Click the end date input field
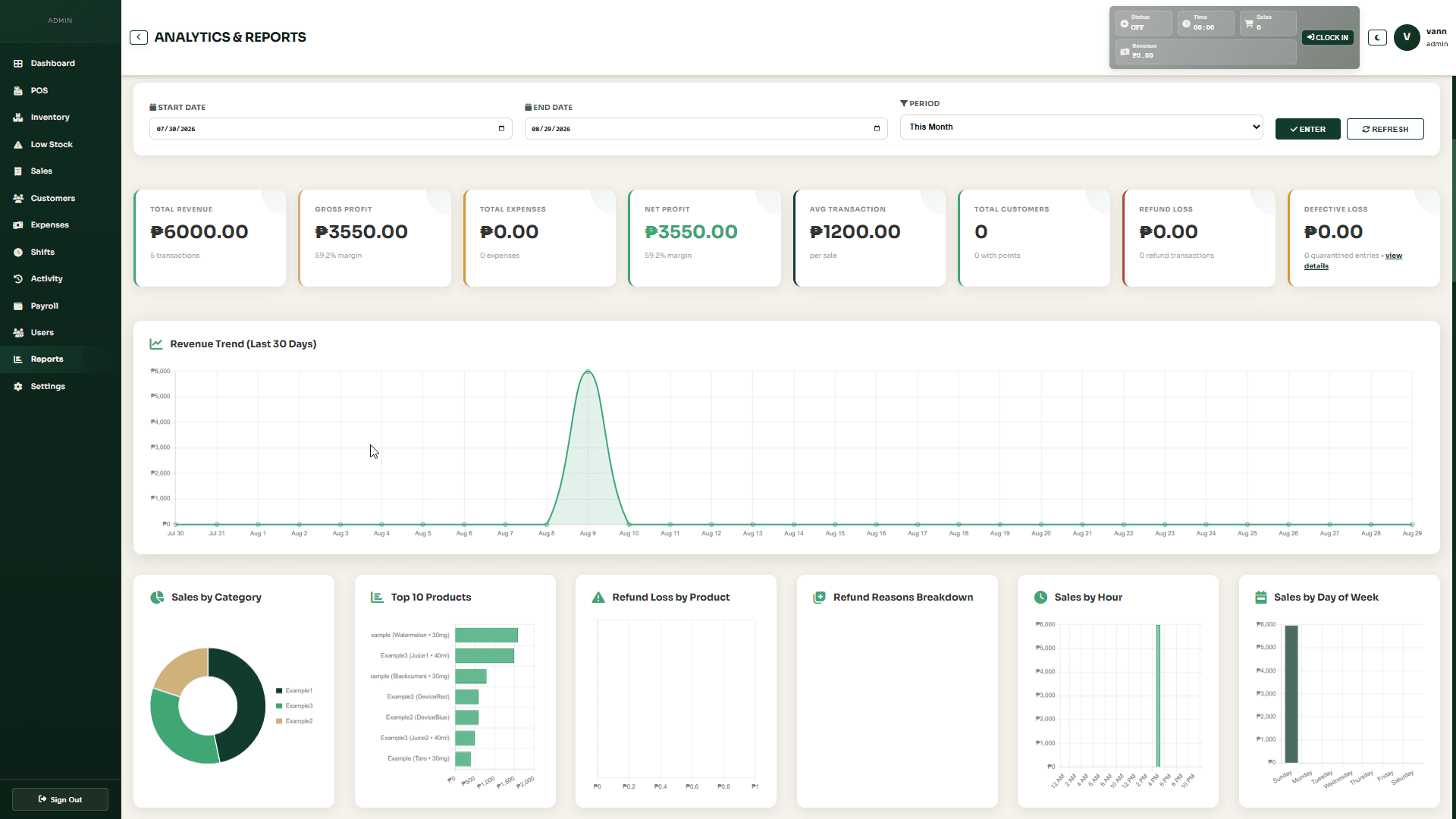 coord(706,129)
